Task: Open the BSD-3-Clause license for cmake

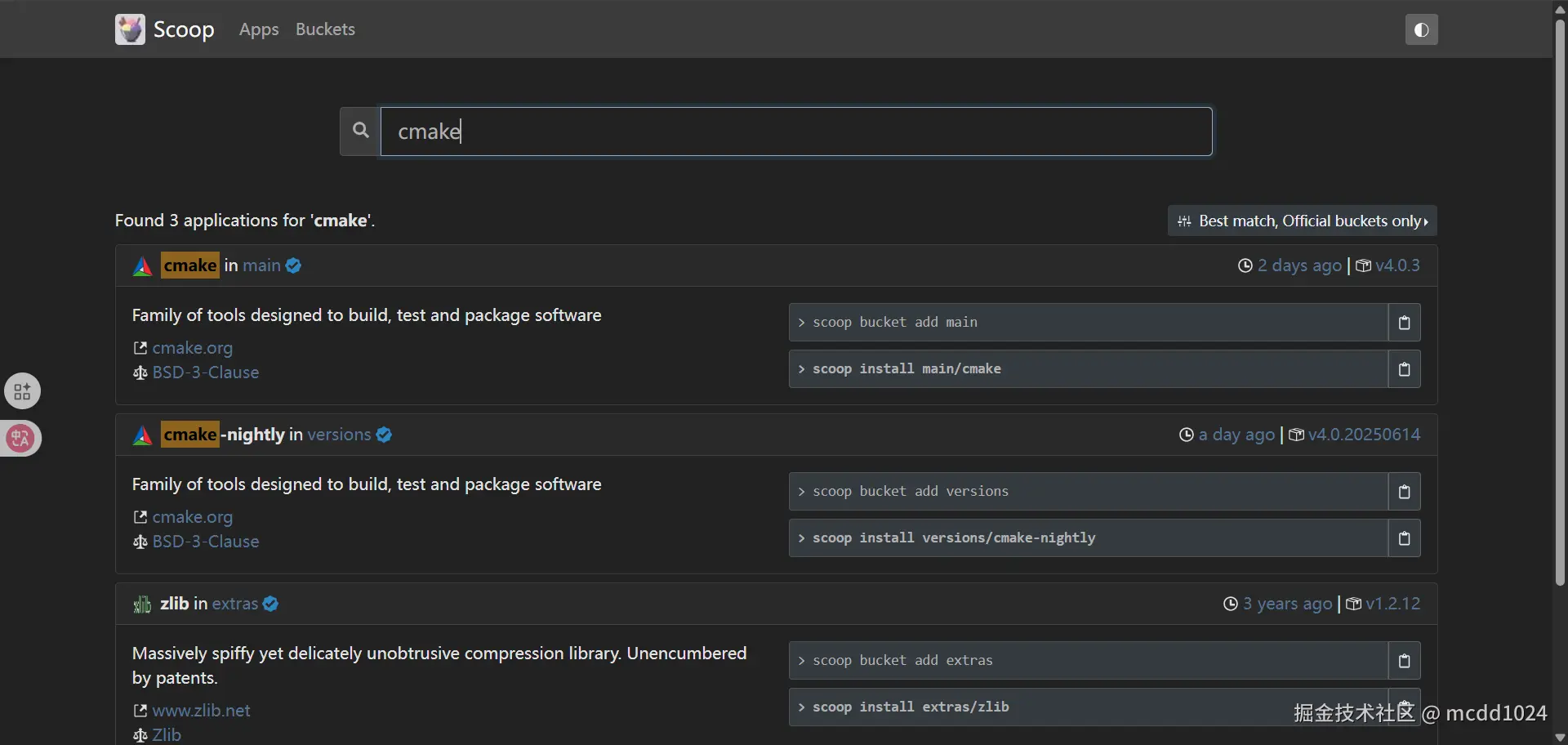Action: (x=205, y=372)
